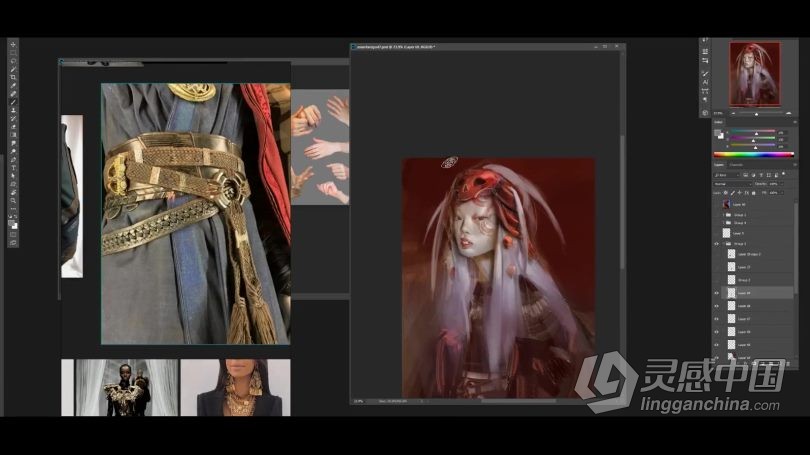Viewport: 810px width, 455px height.
Task: Switch to the Channels tab
Action: pos(736,165)
